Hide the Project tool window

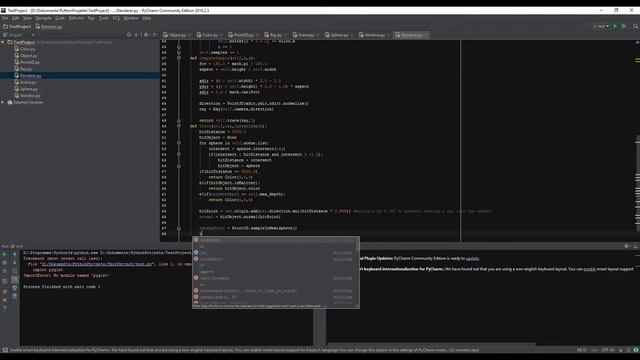click(x=155, y=35)
